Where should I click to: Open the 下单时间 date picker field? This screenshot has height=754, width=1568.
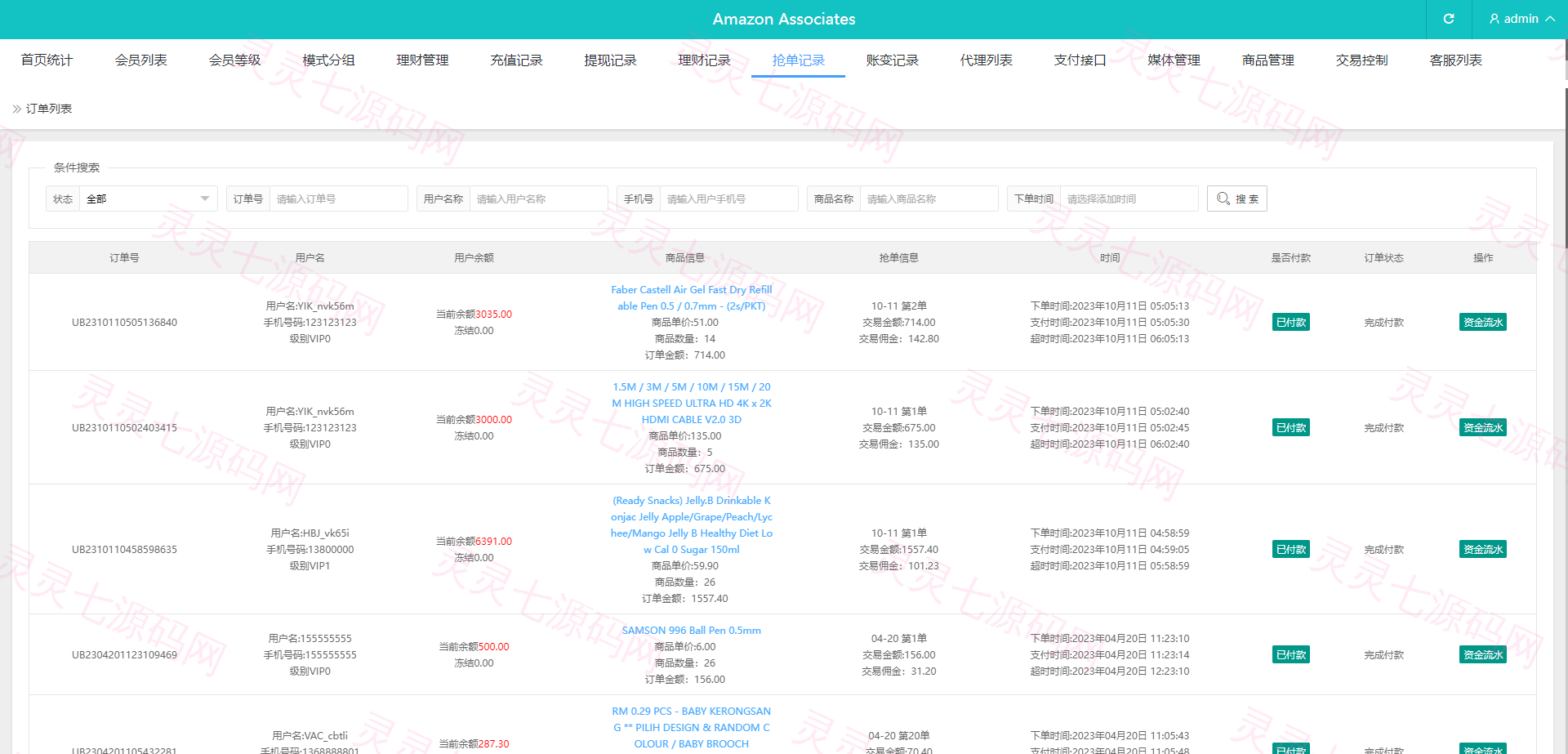(x=1129, y=199)
